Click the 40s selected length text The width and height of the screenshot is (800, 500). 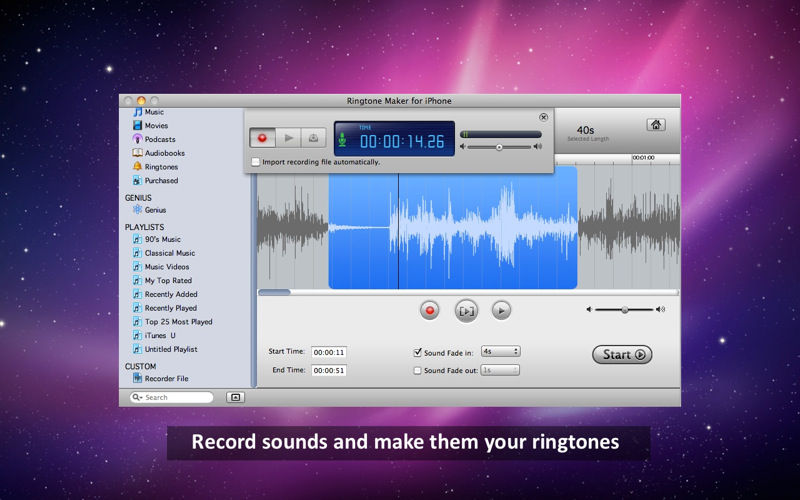pyautogui.click(x=585, y=130)
